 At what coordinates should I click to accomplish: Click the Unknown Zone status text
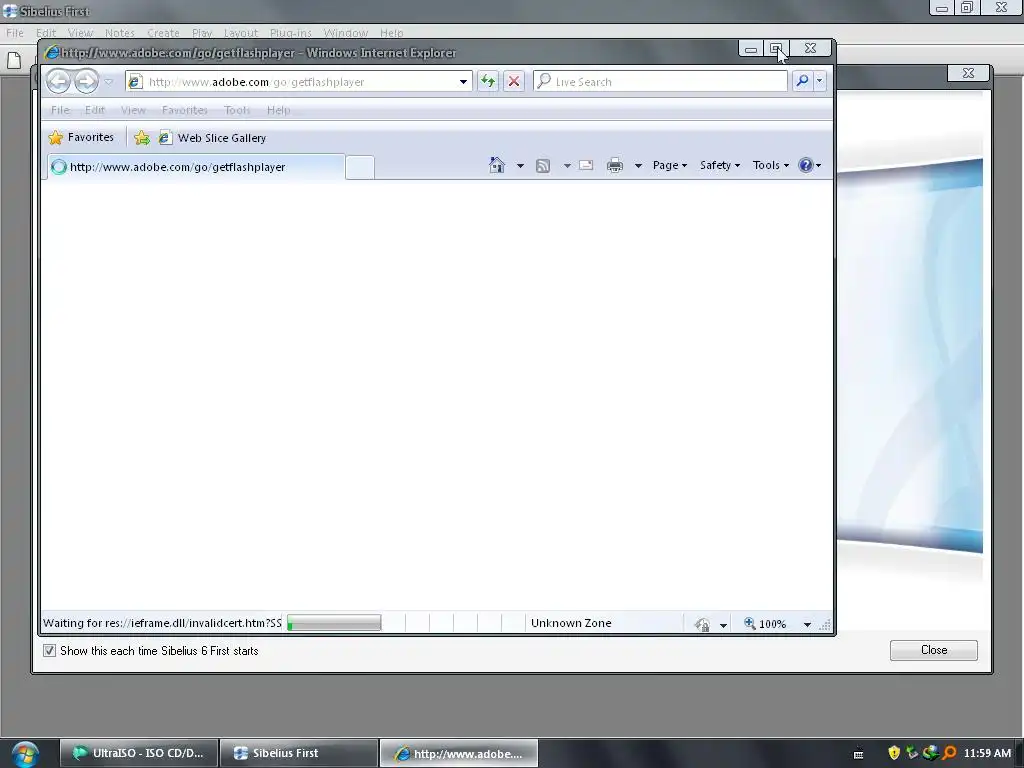571,623
